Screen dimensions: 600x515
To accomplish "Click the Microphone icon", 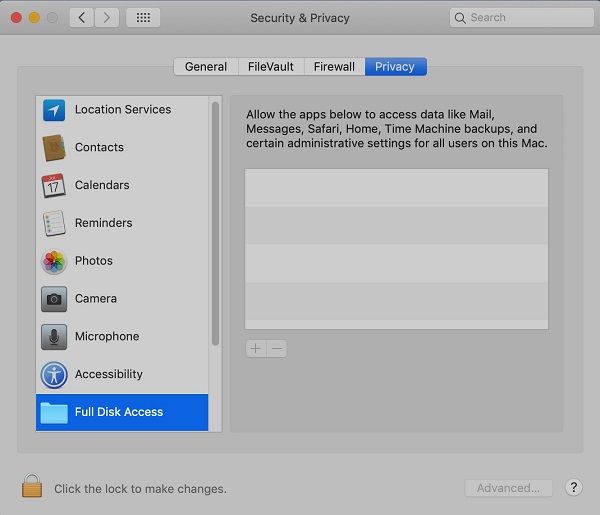I will (x=53, y=337).
